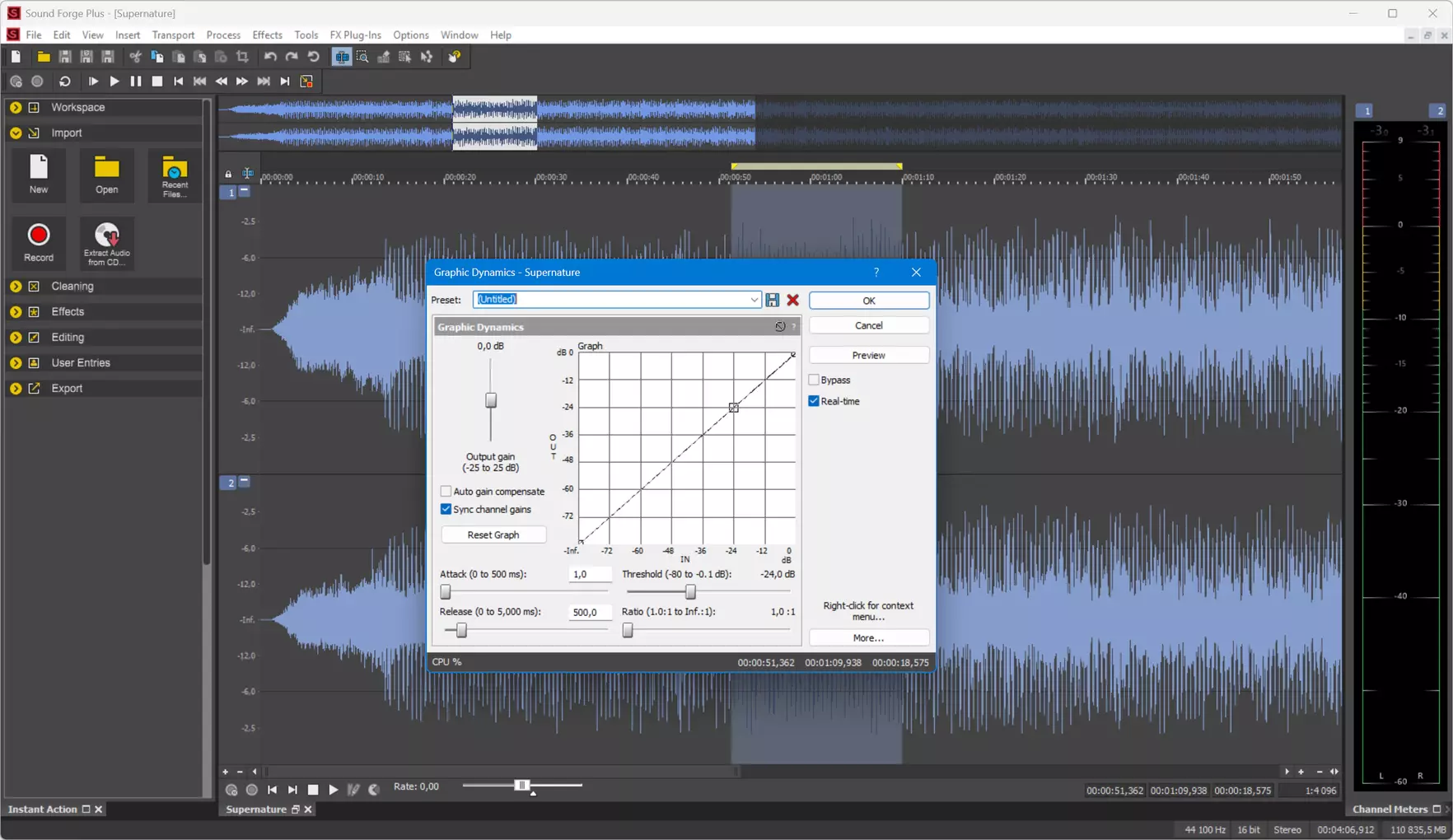Toggle Auto gain compensate checkbox
This screenshot has height=840, width=1453.
[446, 492]
